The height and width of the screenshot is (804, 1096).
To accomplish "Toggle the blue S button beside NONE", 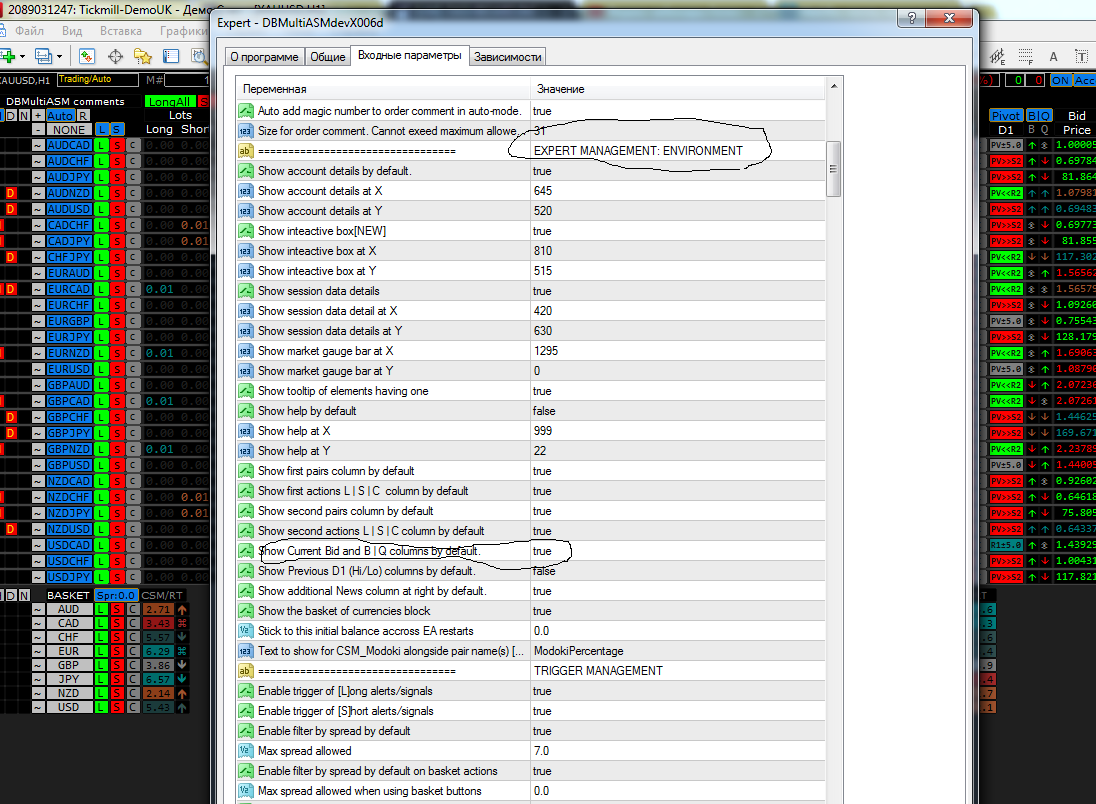I will pos(117,129).
